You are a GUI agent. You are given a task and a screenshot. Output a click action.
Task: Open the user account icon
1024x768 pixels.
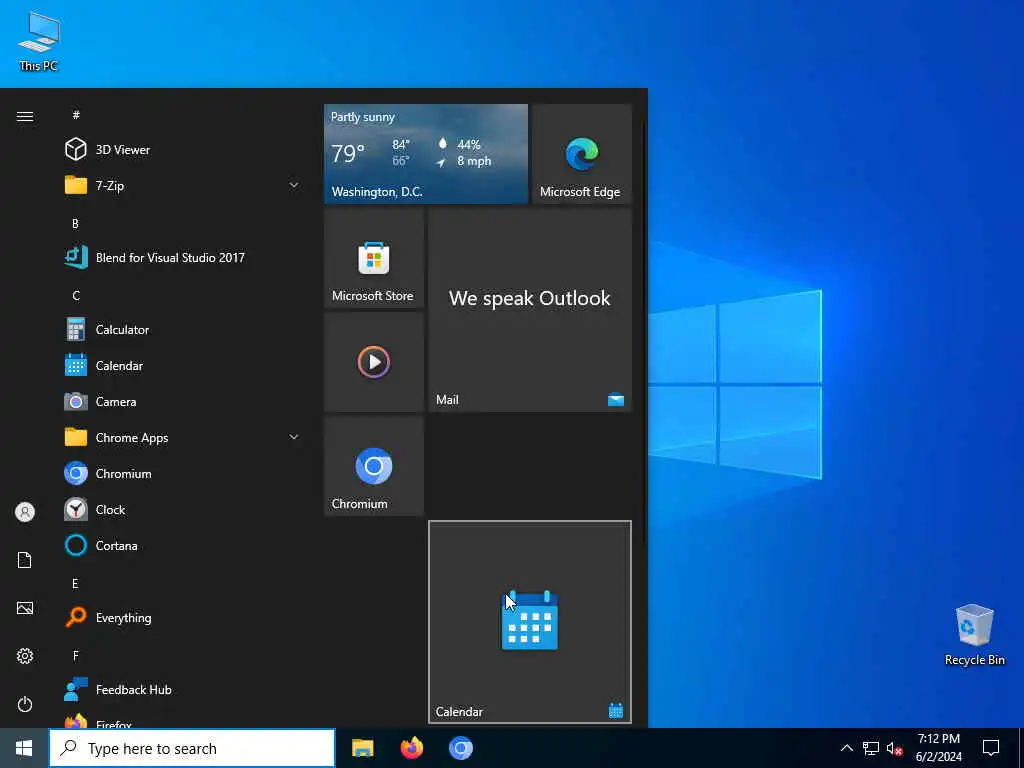[x=25, y=512]
